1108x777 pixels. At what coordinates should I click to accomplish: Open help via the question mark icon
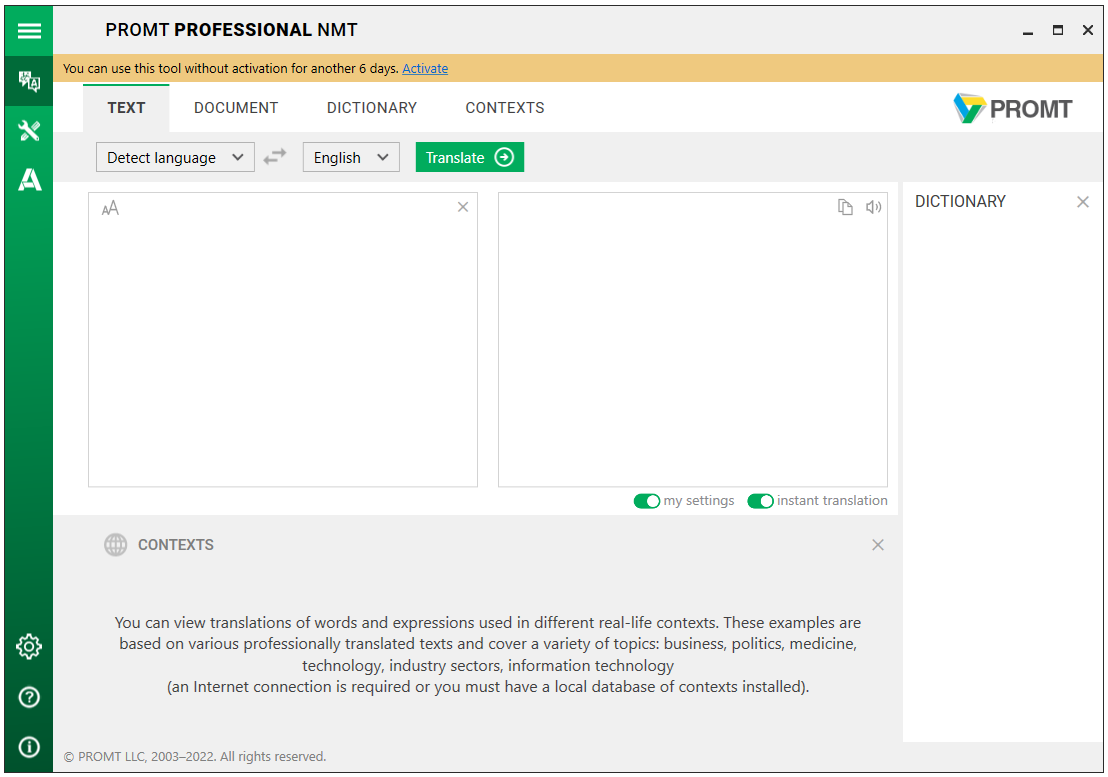pos(29,697)
